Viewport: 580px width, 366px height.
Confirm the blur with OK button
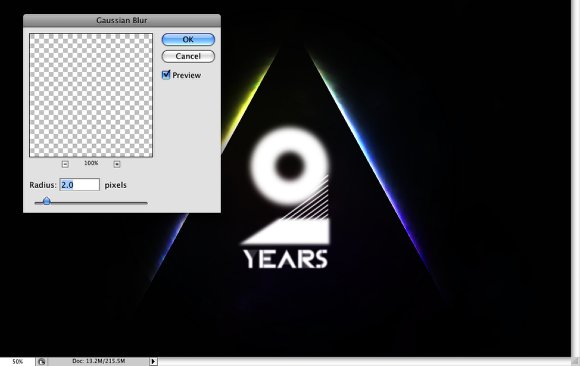click(188, 40)
